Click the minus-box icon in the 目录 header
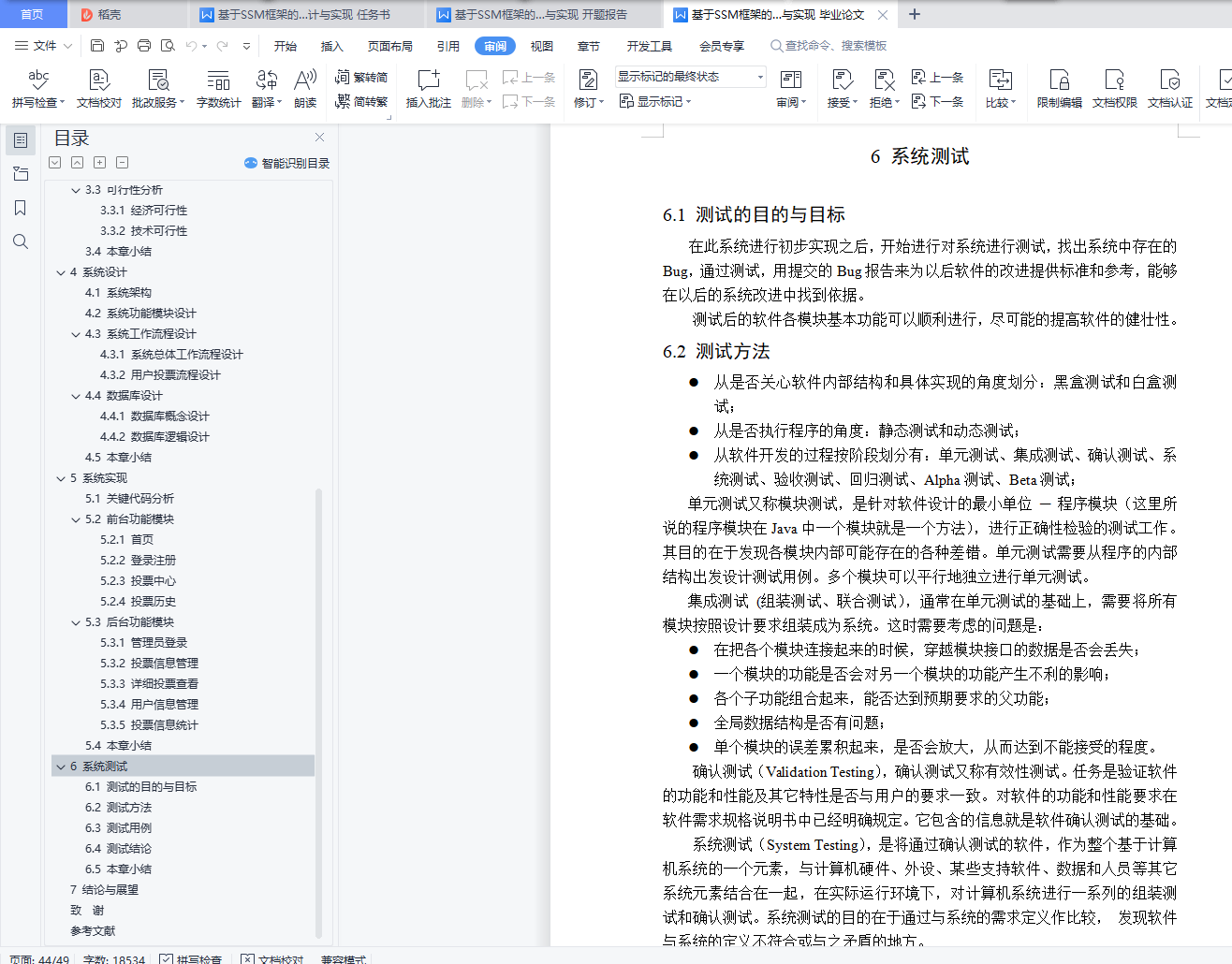This screenshot has height=964, width=1232. [123, 163]
